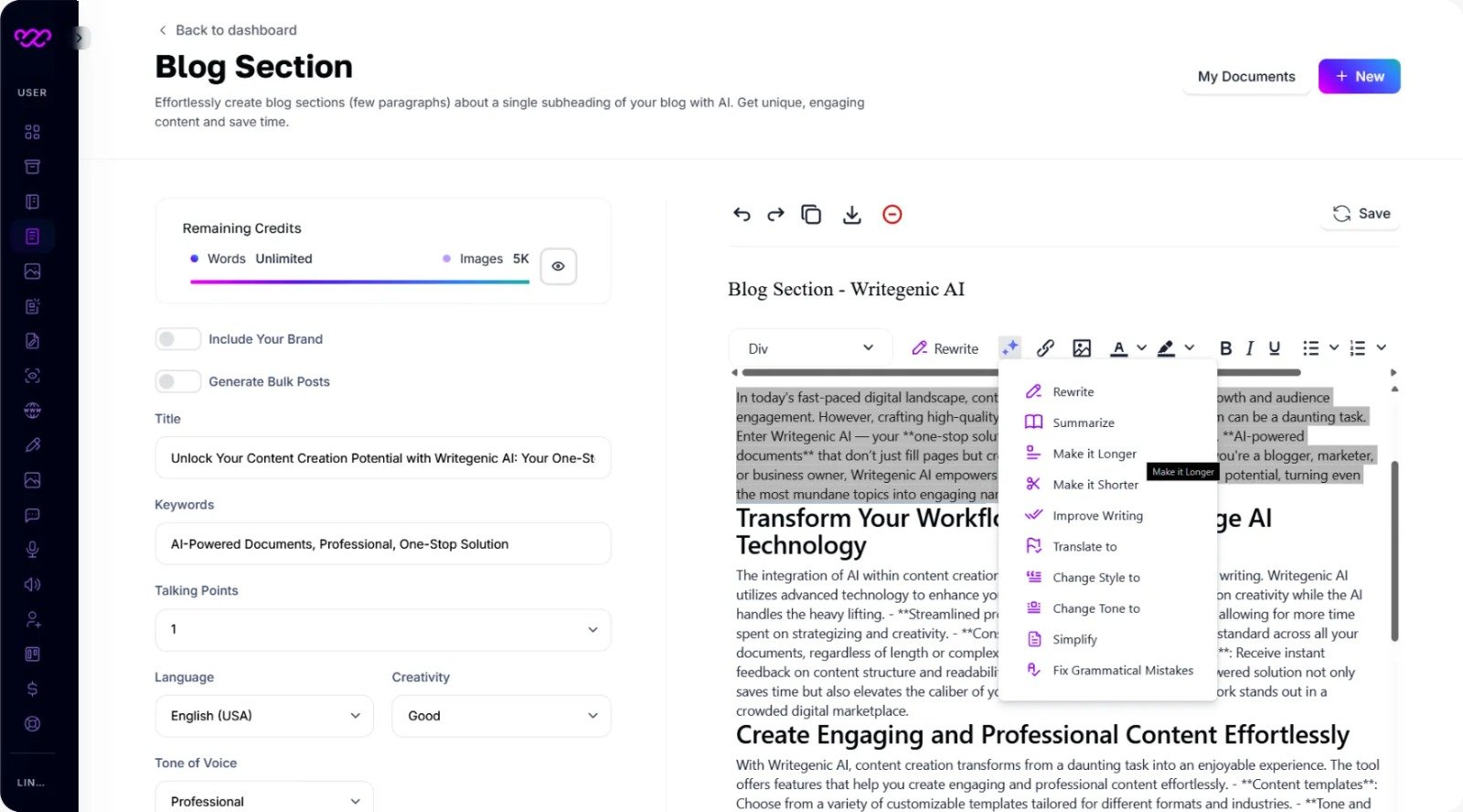Click the lifebuoy support sidebar icon
This screenshot has height=812, width=1463.
[x=32, y=723]
